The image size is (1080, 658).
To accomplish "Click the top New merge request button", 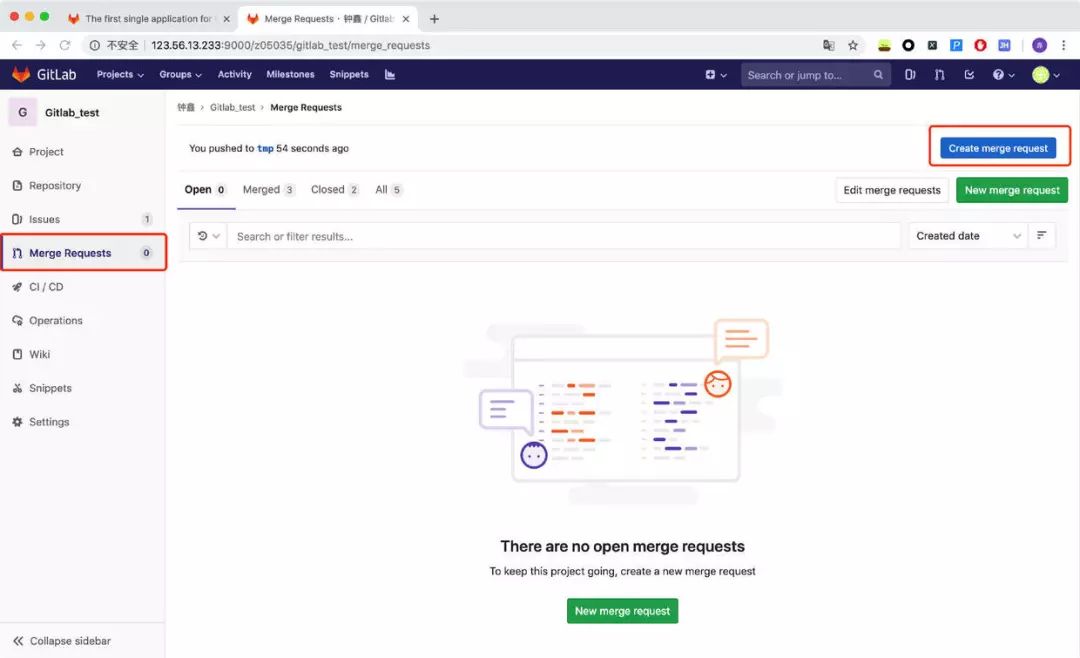I will [1012, 190].
